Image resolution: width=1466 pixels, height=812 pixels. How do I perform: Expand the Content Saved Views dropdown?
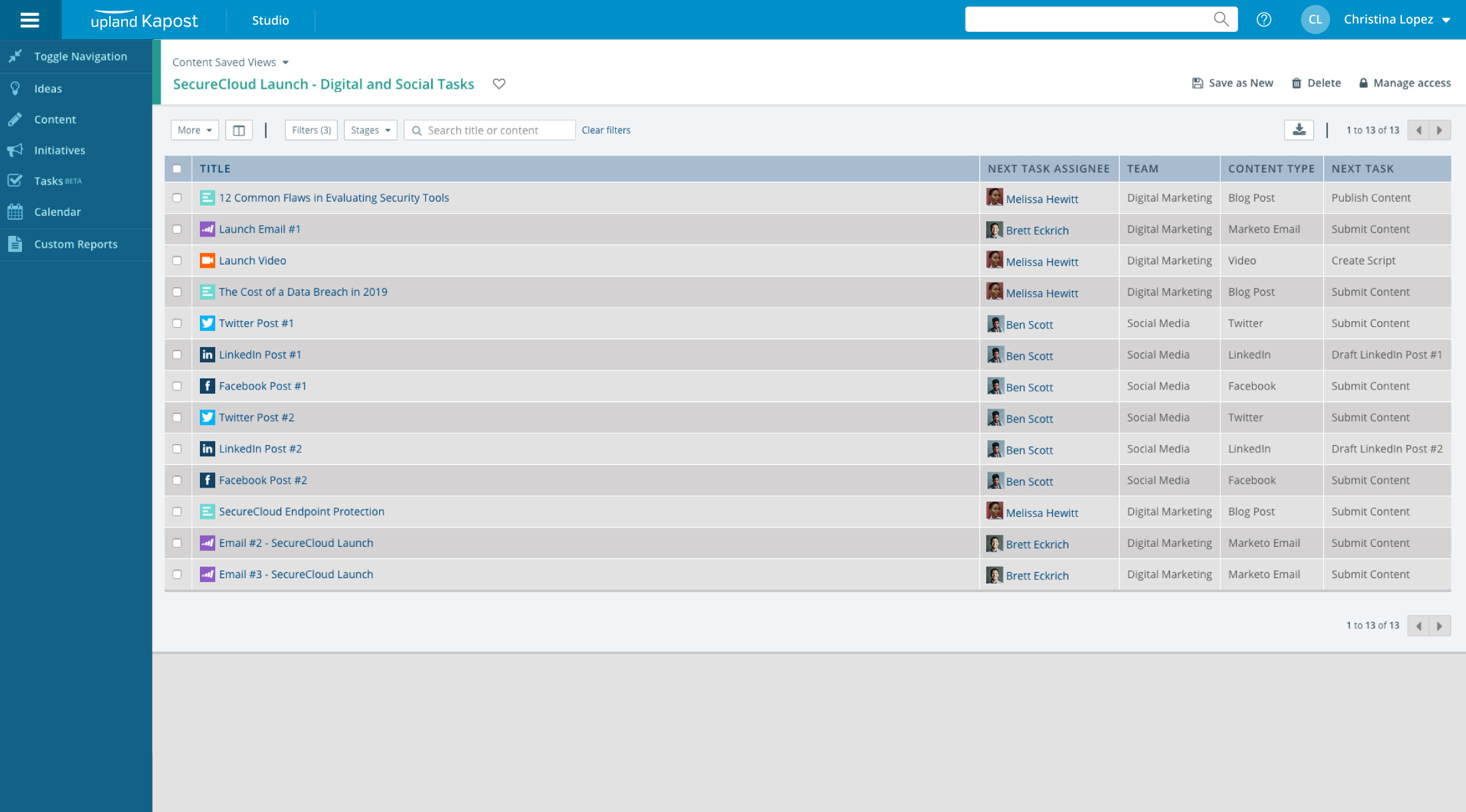[231, 62]
